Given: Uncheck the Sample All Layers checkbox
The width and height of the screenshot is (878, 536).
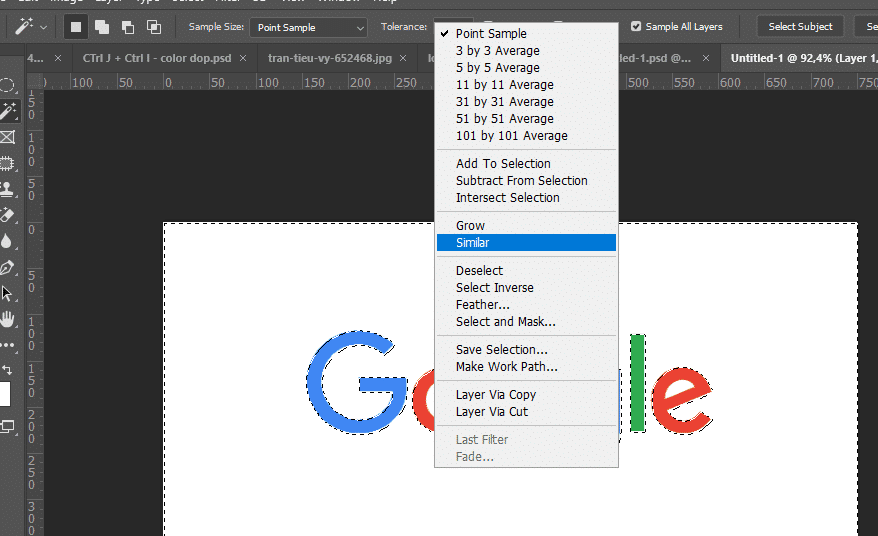Looking at the screenshot, I should [x=637, y=27].
